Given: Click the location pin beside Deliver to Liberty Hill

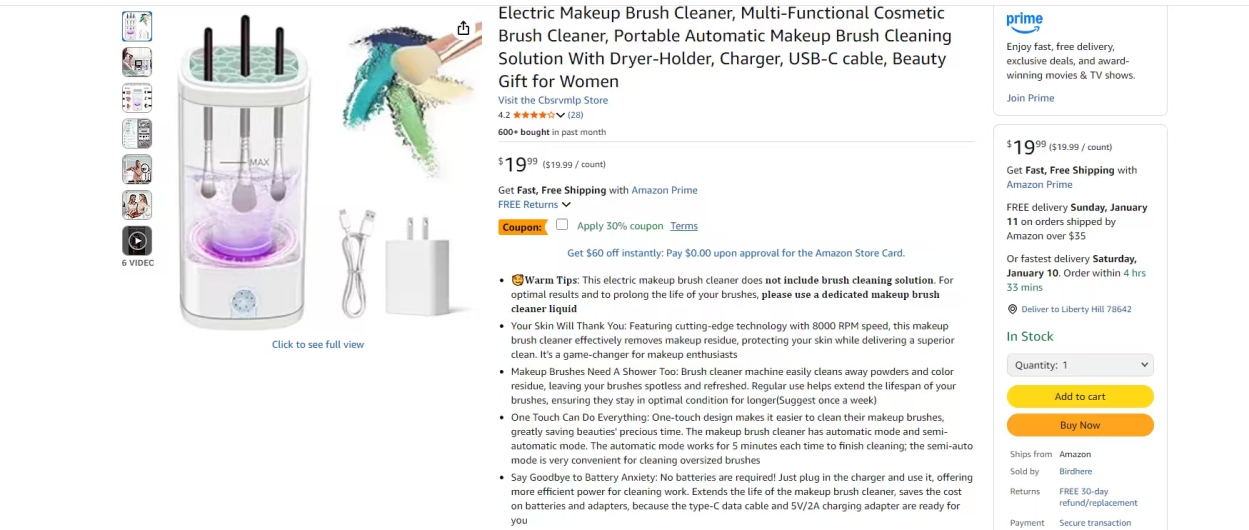Looking at the screenshot, I should [x=1012, y=310].
